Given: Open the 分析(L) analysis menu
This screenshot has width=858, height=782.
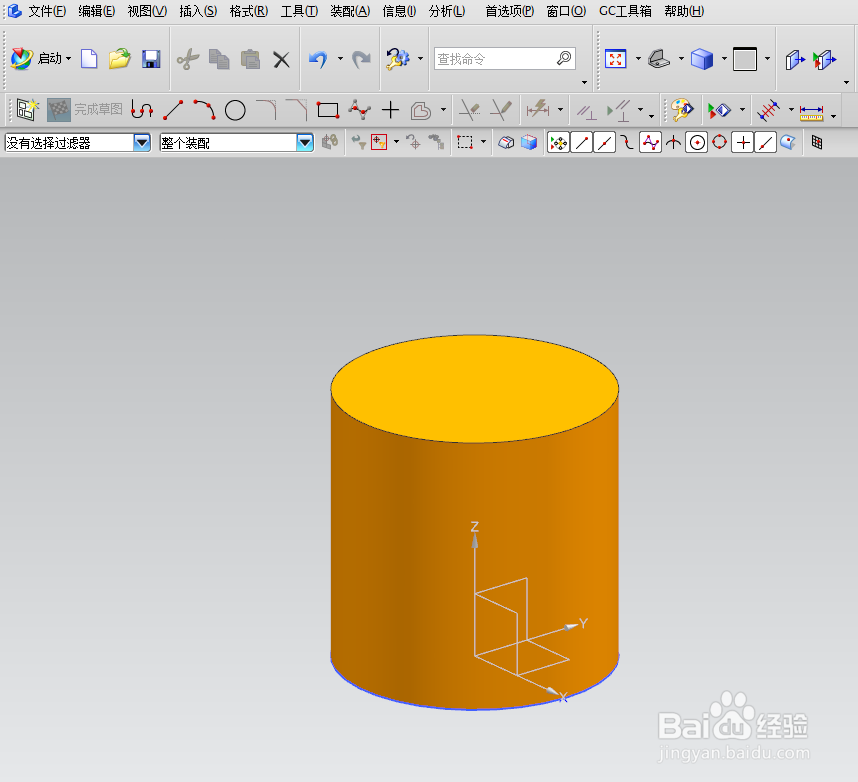Looking at the screenshot, I should coord(447,11).
